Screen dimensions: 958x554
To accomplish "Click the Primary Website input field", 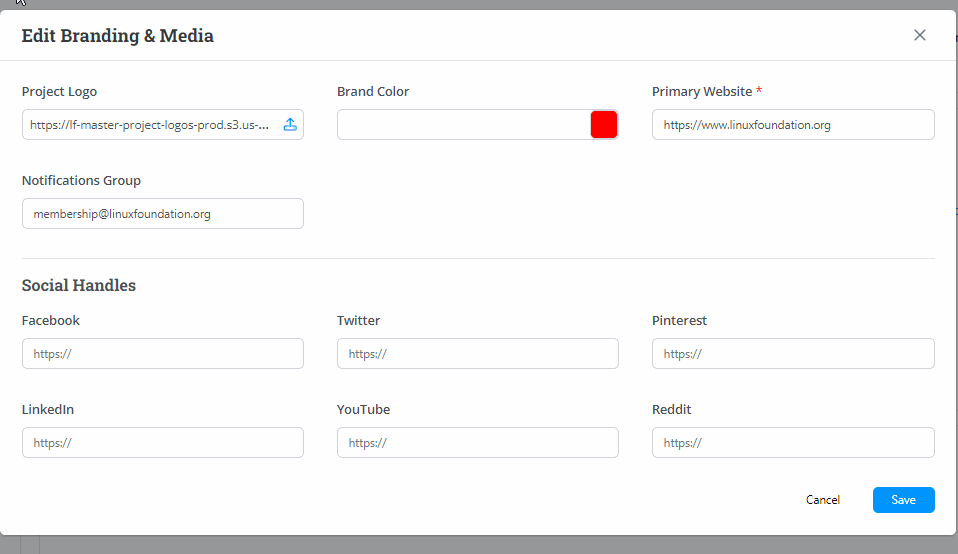I will tap(792, 125).
